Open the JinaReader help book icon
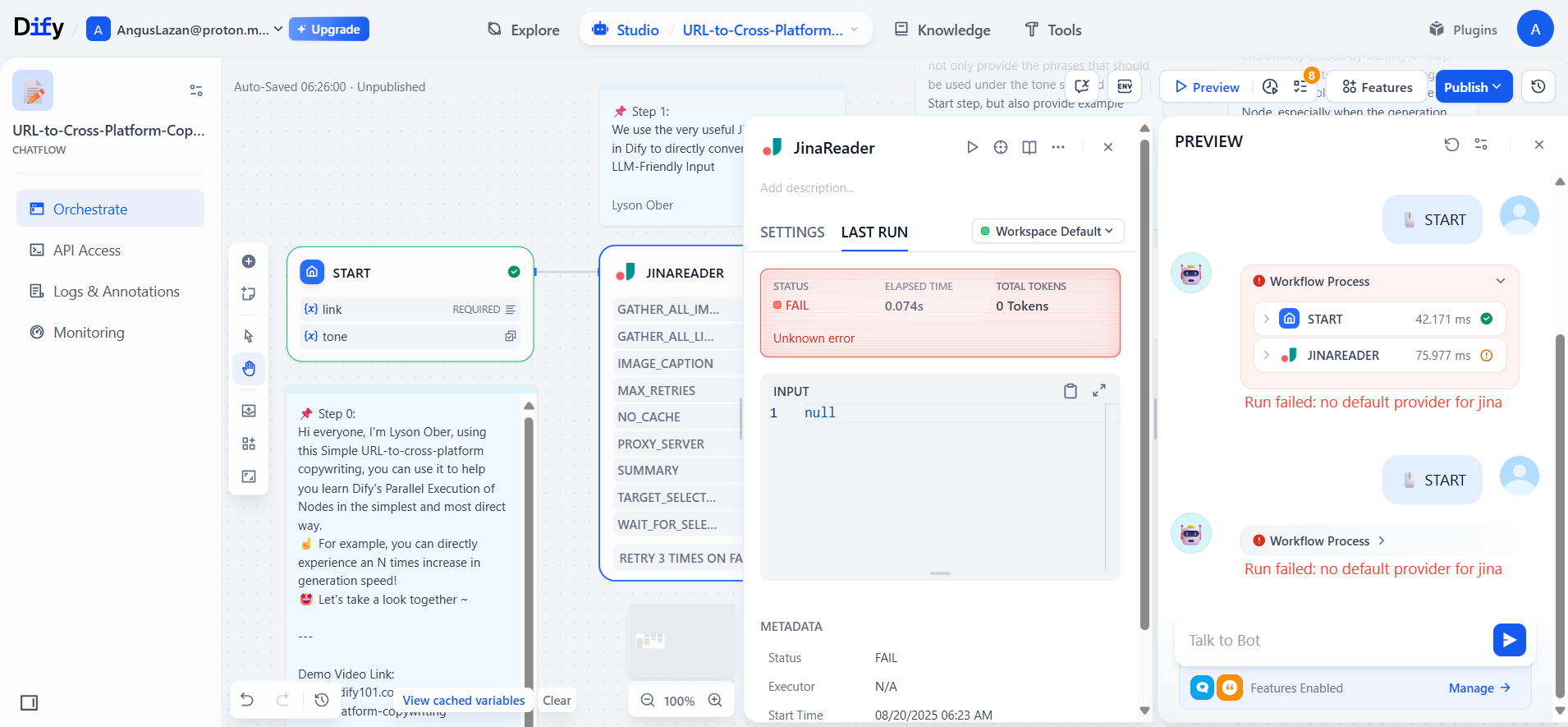This screenshot has width=1568, height=727. [1029, 148]
